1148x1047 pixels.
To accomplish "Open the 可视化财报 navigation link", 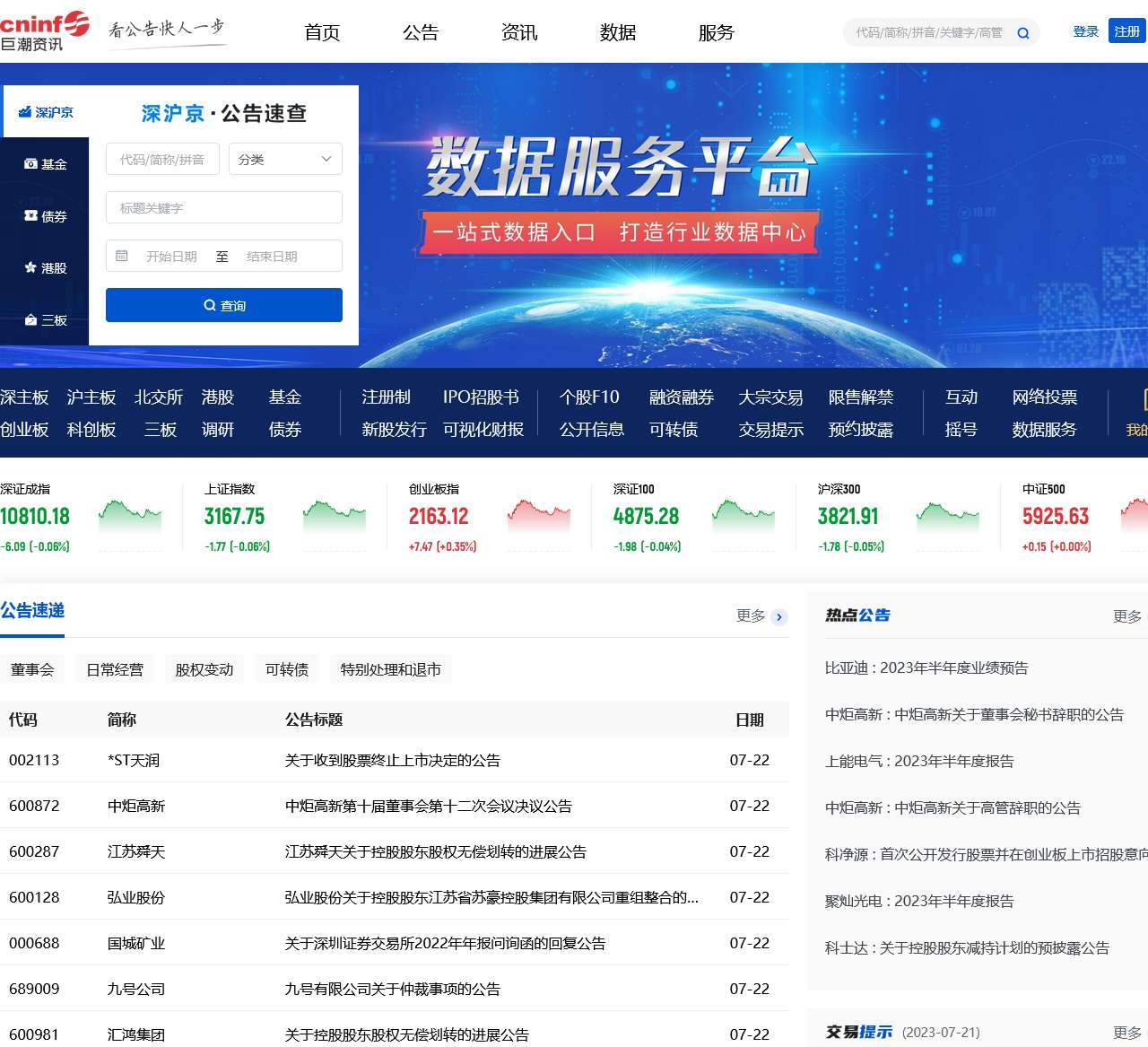I will 483,430.
